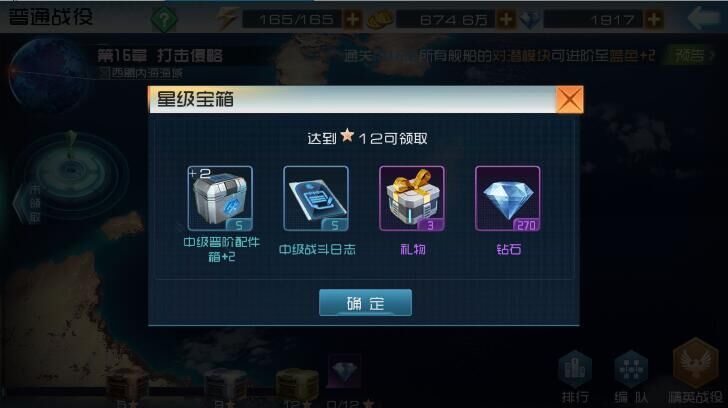This screenshot has height=408, width=728.
Task: Select the 中级战斗日志 reward icon
Action: pyautogui.click(x=316, y=198)
